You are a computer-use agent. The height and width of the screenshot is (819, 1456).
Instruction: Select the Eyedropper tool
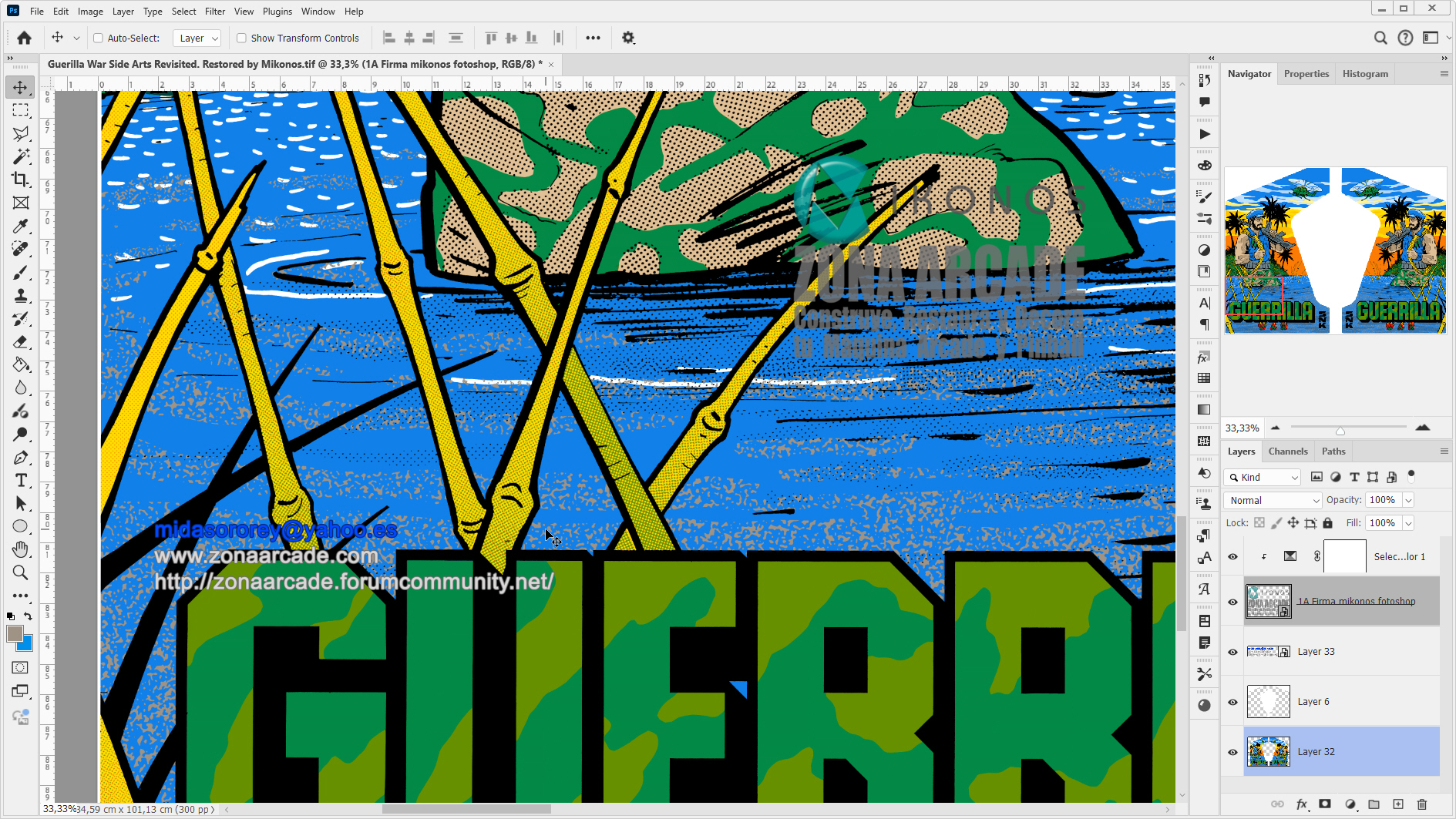pos(21,226)
